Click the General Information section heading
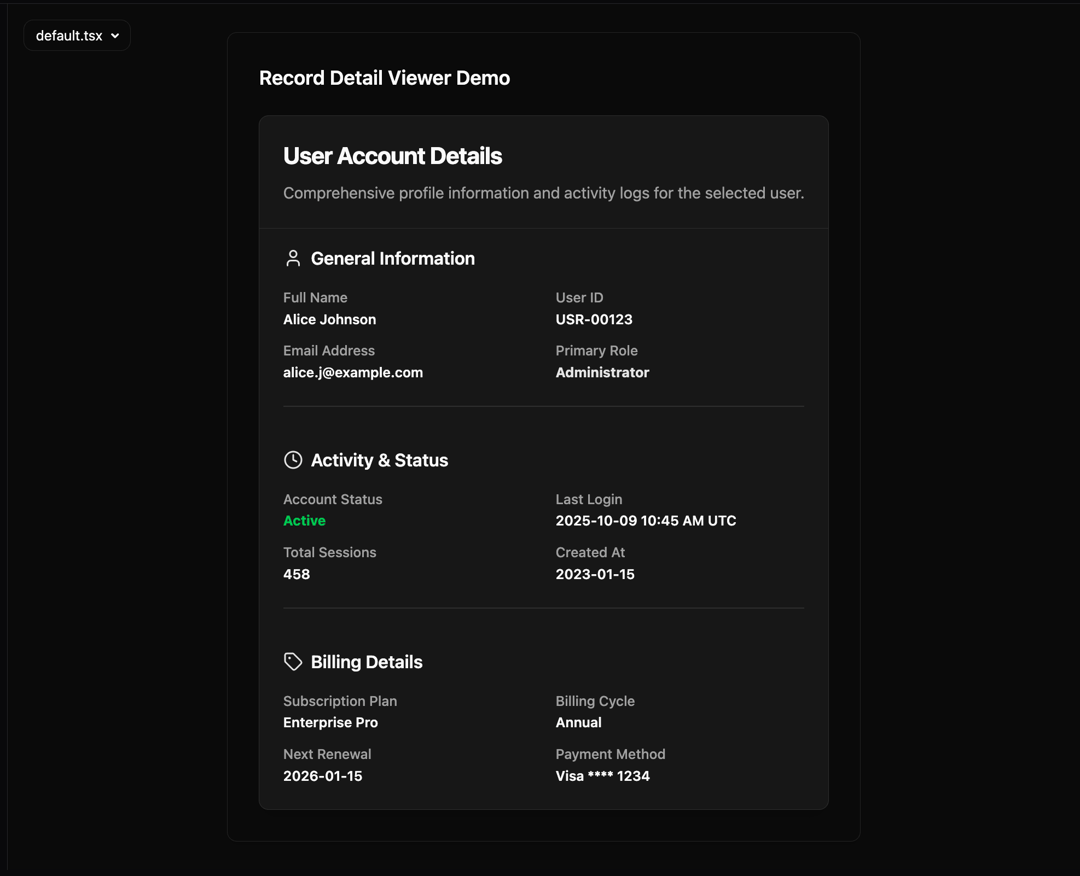 tap(393, 258)
